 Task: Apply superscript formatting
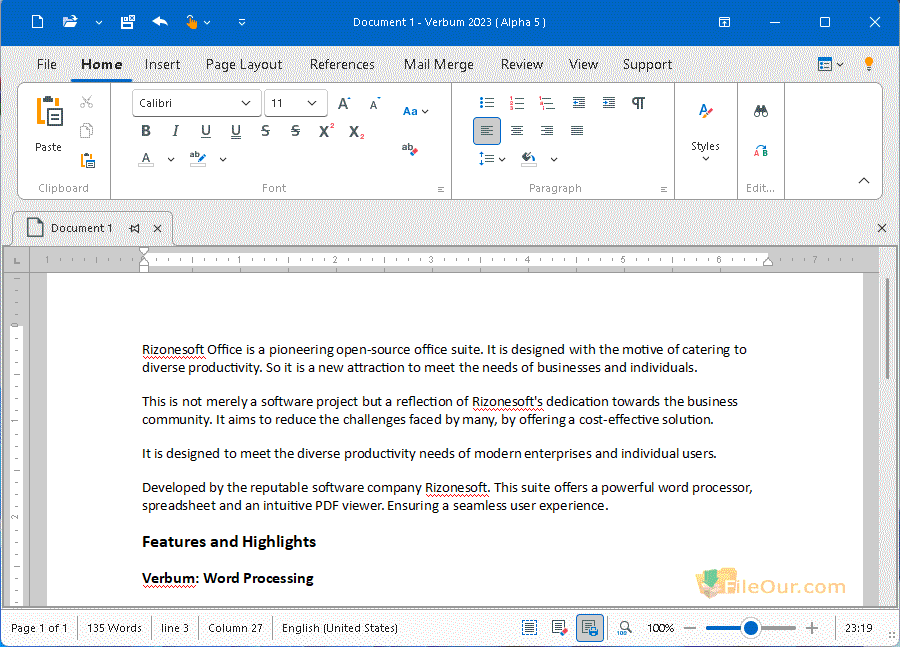[326, 131]
